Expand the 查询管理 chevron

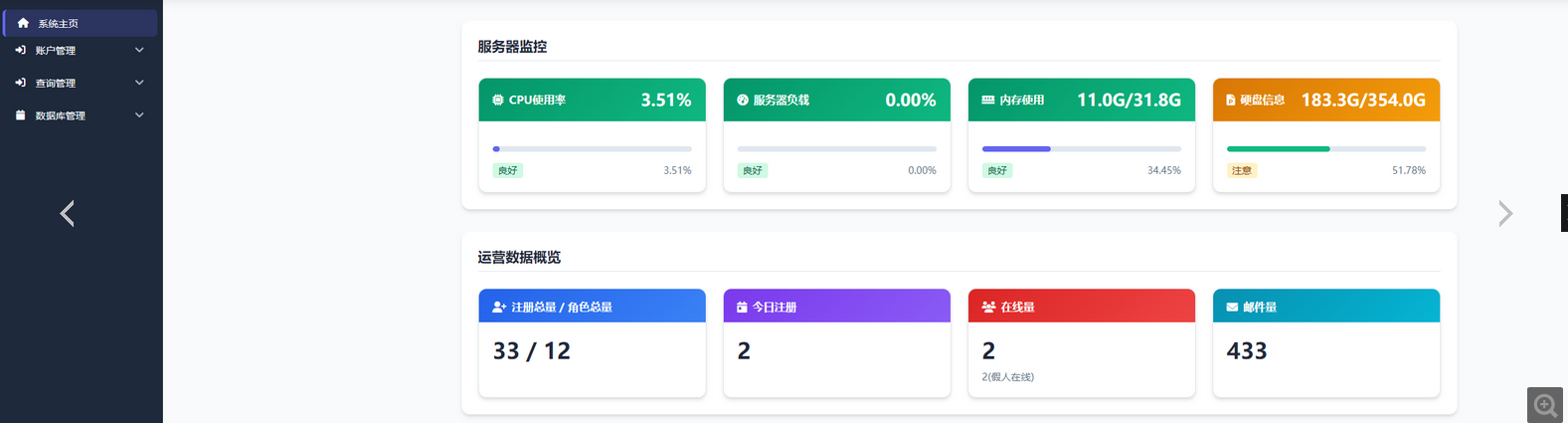point(139,83)
